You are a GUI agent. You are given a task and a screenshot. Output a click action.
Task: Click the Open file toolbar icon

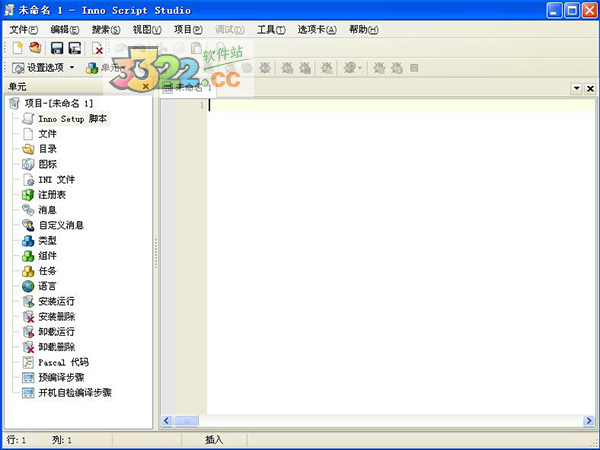coord(35,48)
